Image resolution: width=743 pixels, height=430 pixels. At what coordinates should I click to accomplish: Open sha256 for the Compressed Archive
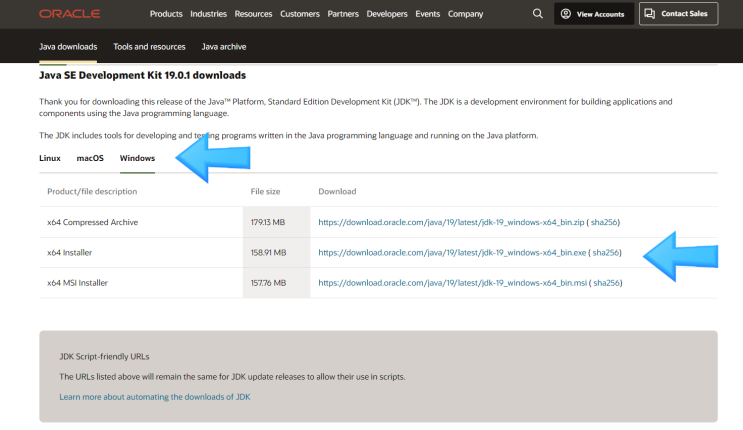point(604,222)
